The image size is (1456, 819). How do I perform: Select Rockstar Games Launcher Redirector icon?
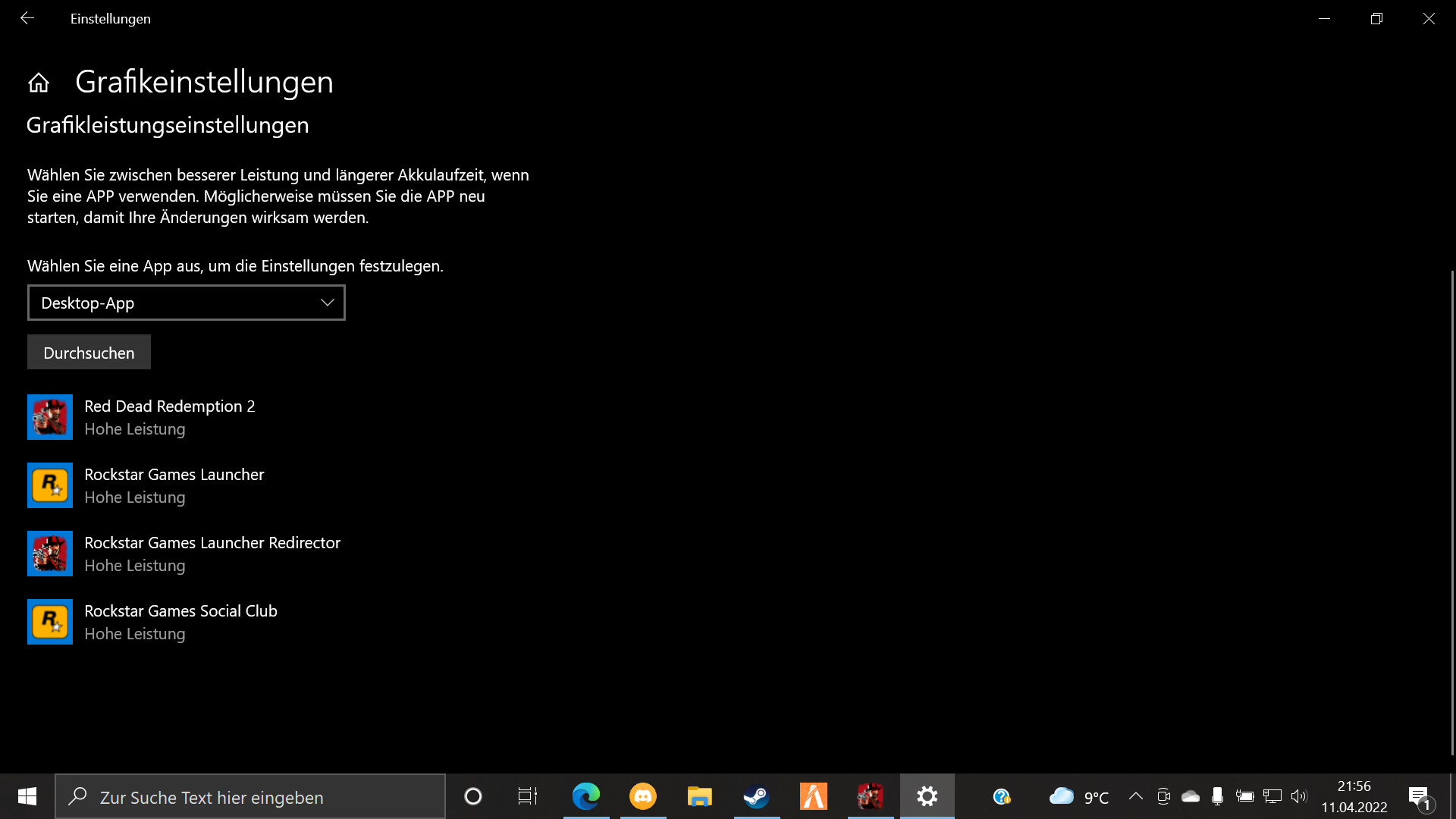click(x=50, y=554)
